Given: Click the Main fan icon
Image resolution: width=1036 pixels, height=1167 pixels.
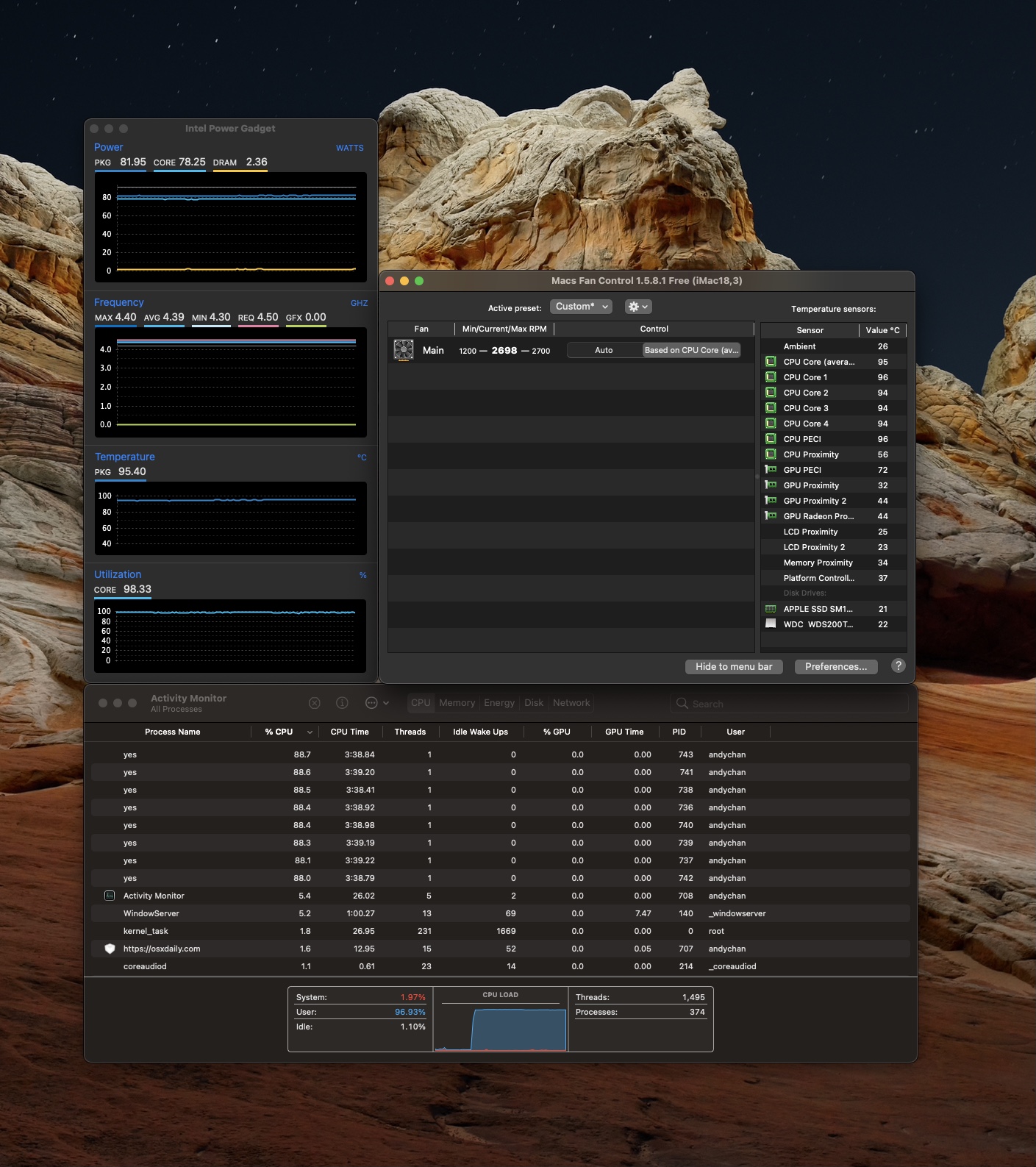Looking at the screenshot, I should [x=403, y=350].
